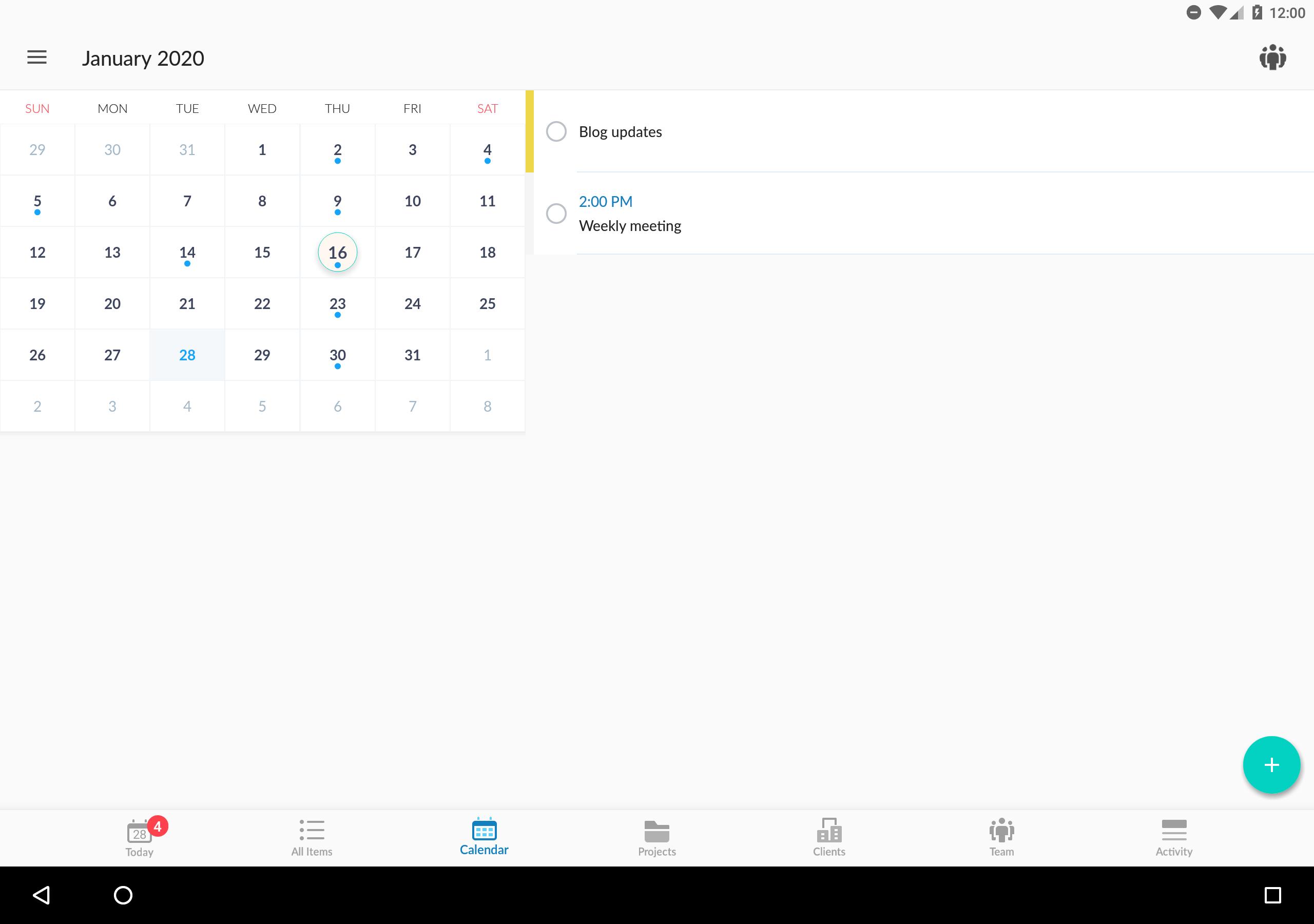
Task: Choose Wednesday January 1
Action: [262, 150]
